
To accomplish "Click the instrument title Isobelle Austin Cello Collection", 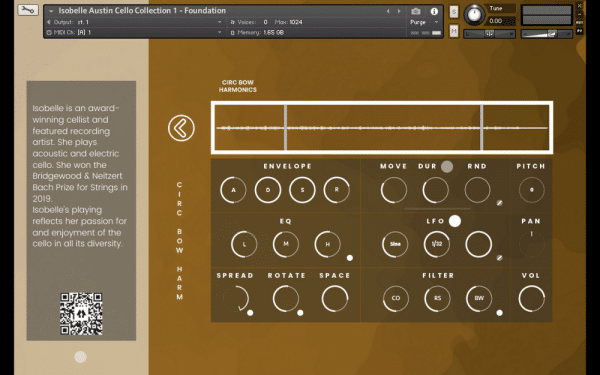I will pos(142,11).
